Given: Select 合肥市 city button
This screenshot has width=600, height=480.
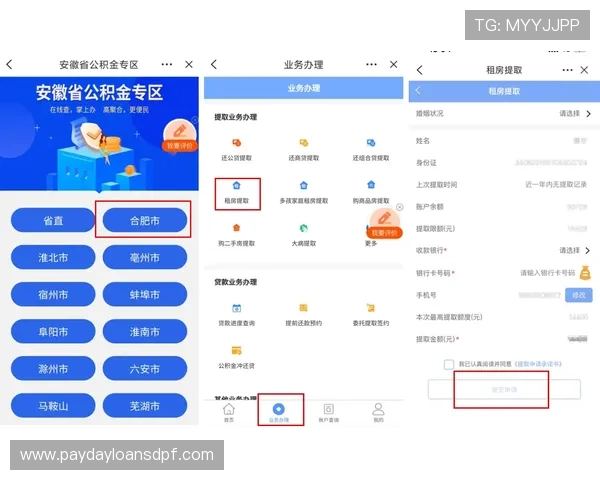Looking at the screenshot, I should point(145,220).
